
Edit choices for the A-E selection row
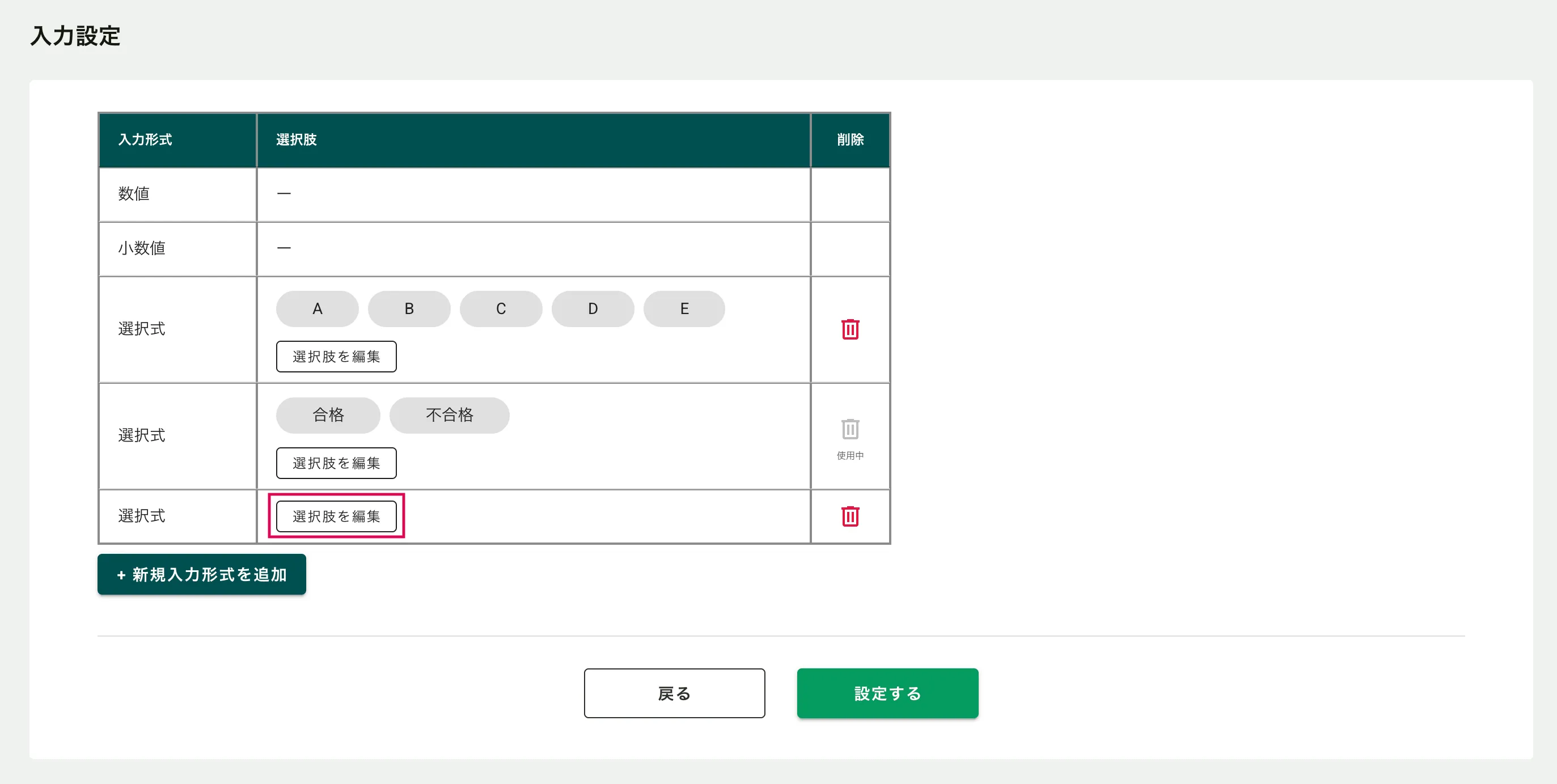(336, 357)
